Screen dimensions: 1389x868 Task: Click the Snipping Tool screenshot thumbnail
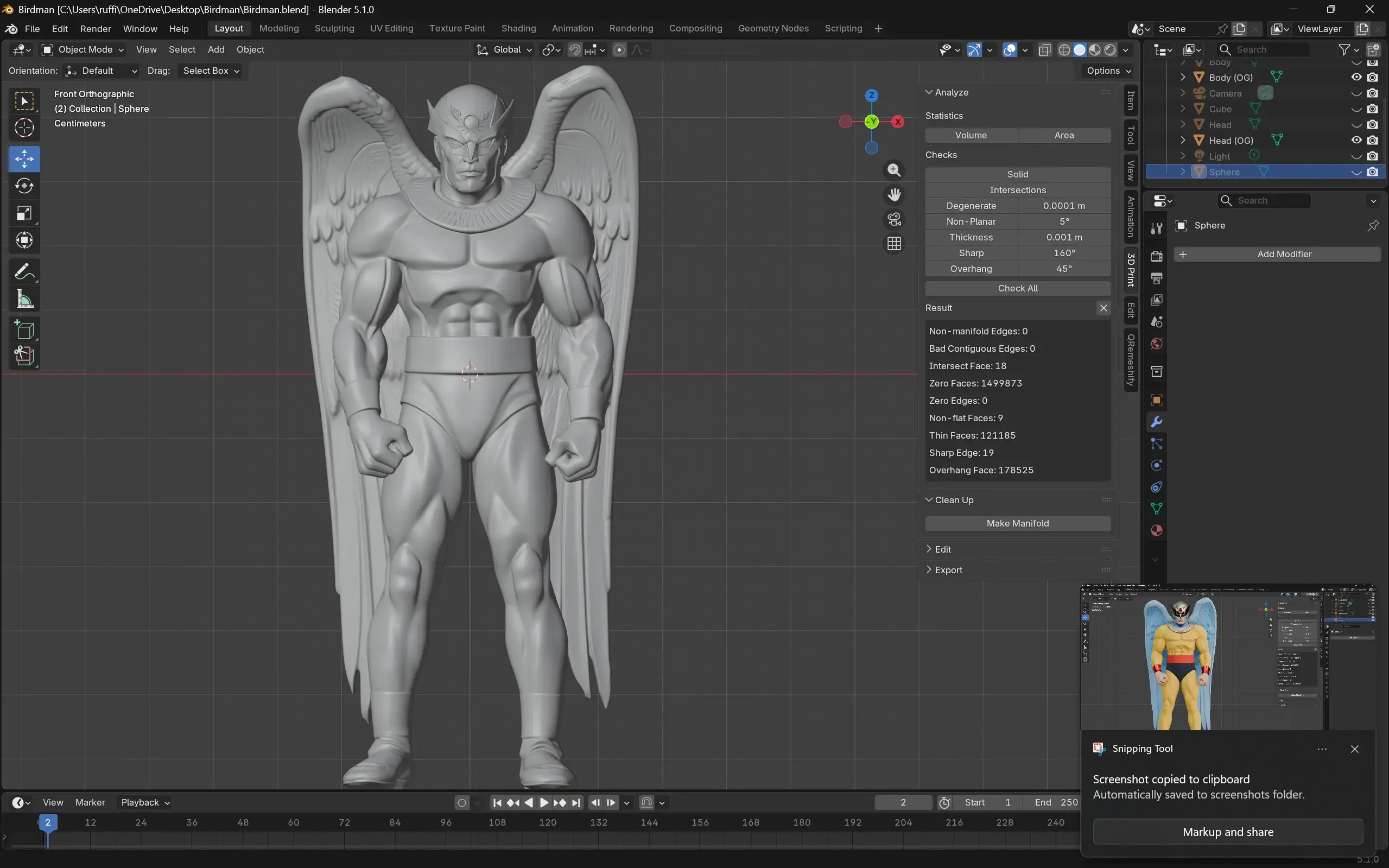1228,657
